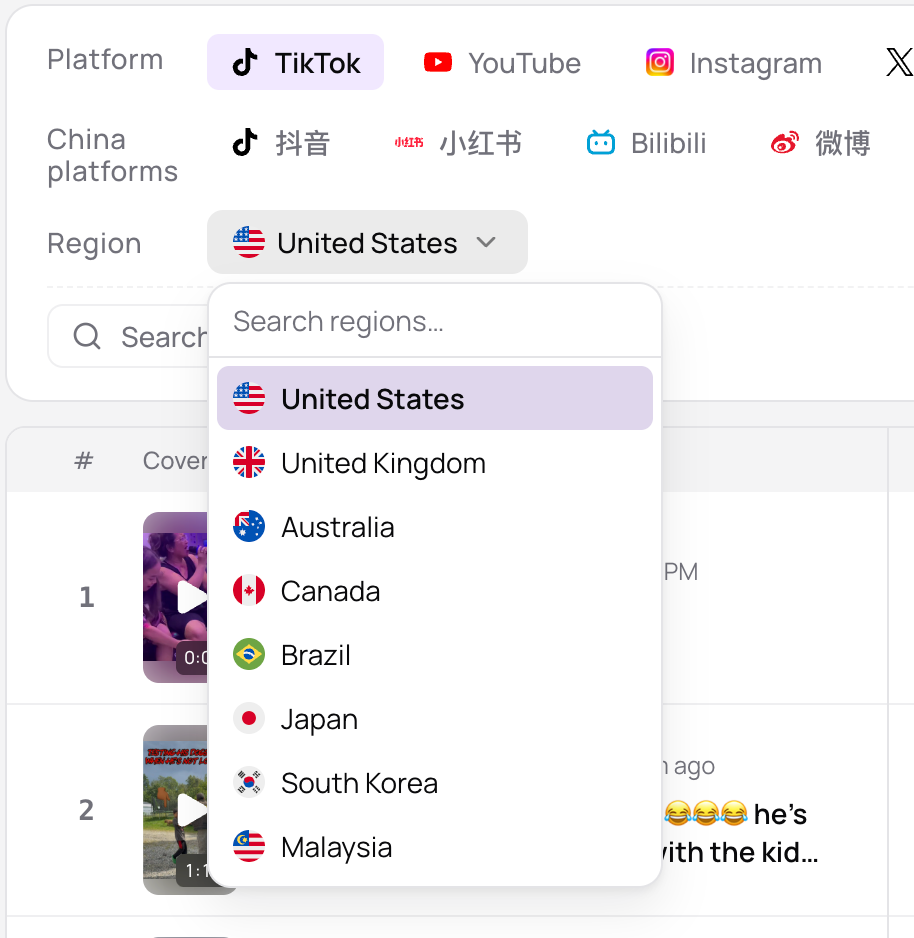Choose the Bilibili China platform
This screenshot has height=938, width=914.
[x=646, y=143]
